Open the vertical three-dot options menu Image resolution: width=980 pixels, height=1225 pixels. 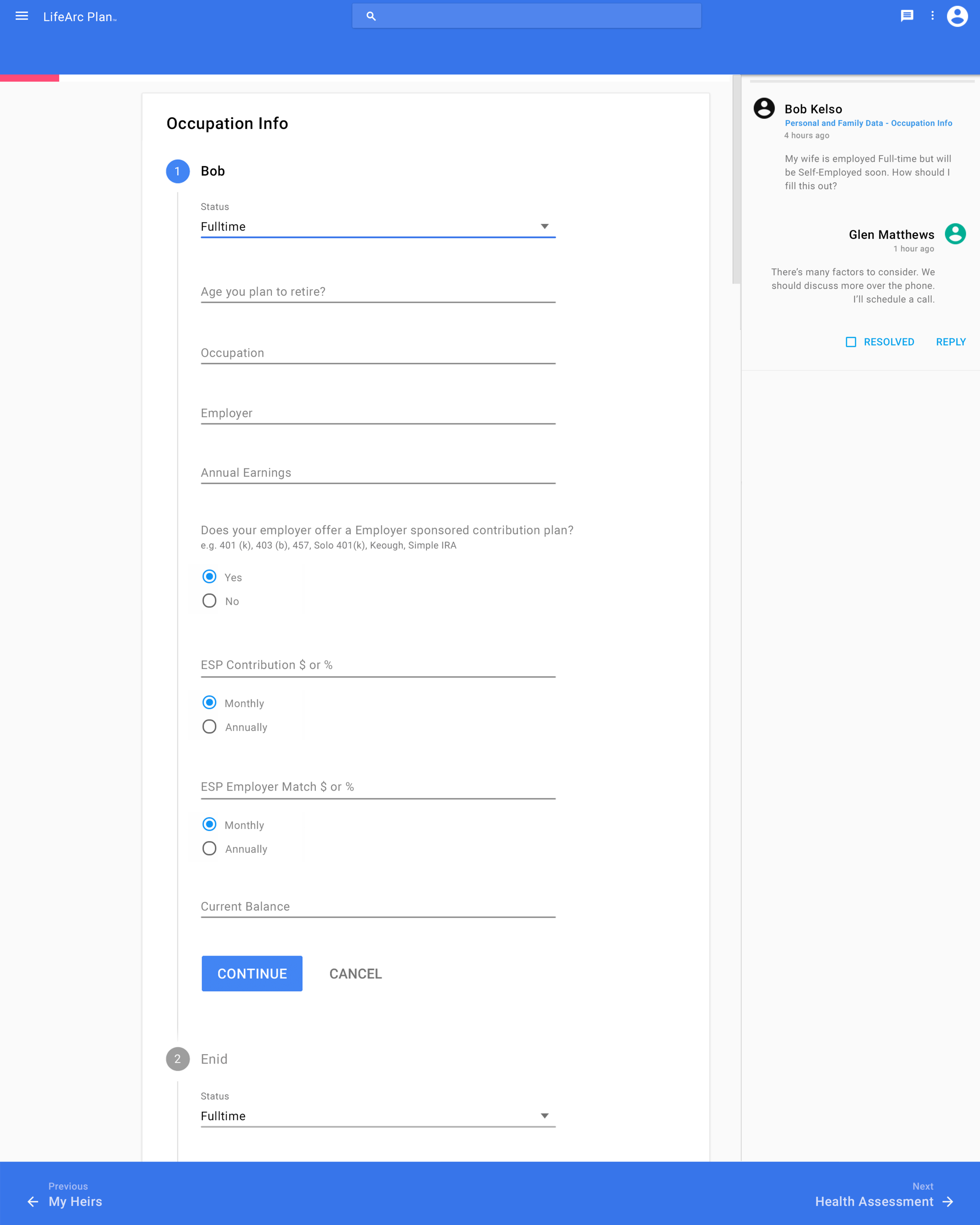point(932,16)
